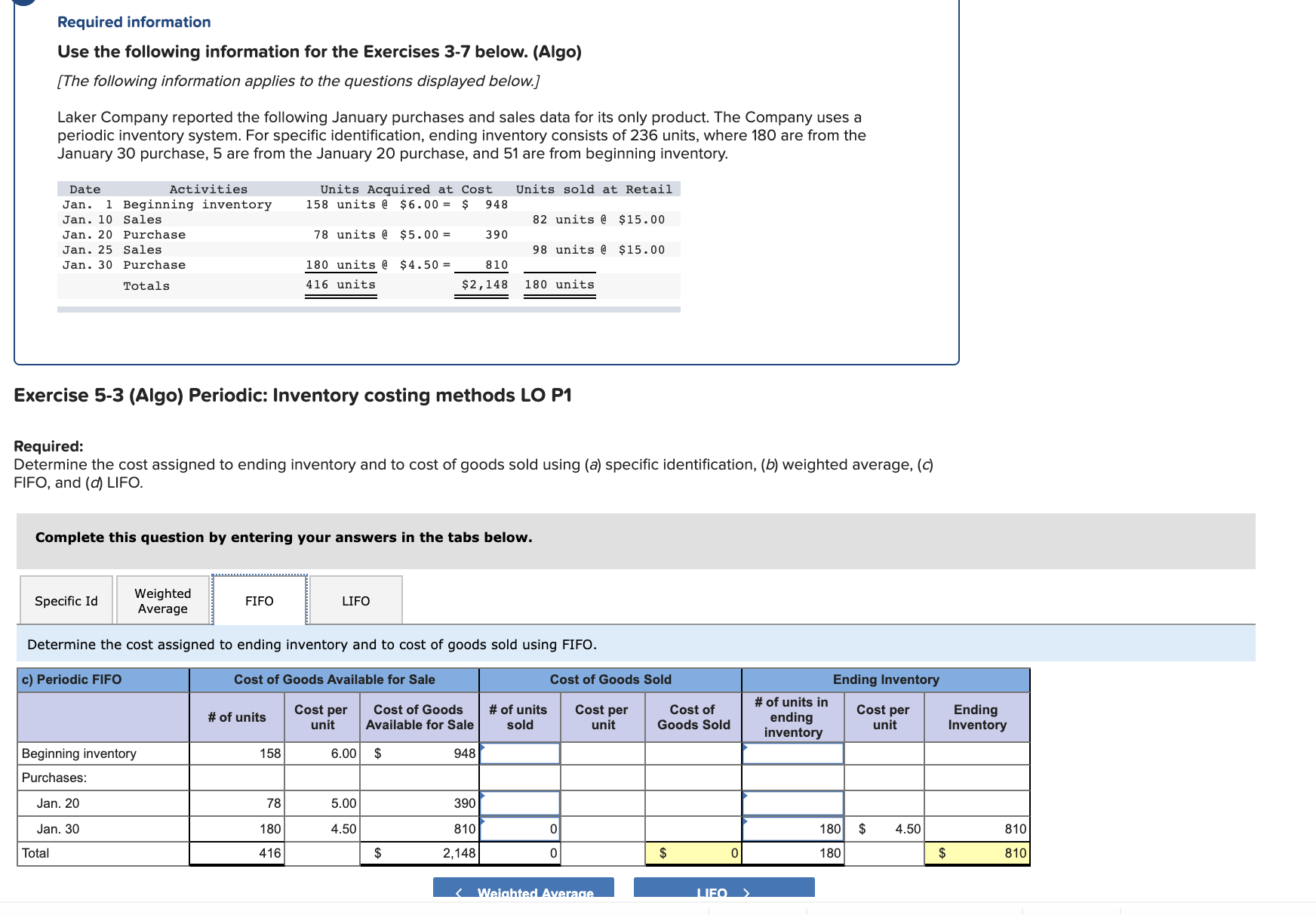Click Ending Inventory amount cell, Jan. 20 row

[977, 803]
